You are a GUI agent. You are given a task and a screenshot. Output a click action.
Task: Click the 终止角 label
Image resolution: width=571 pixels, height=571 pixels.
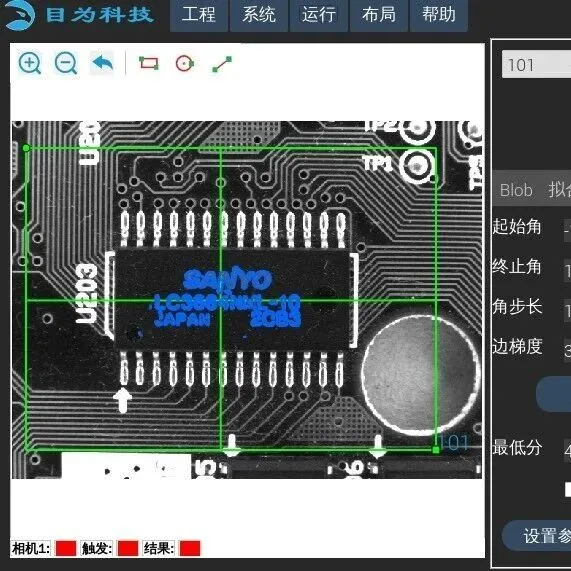pos(517,267)
